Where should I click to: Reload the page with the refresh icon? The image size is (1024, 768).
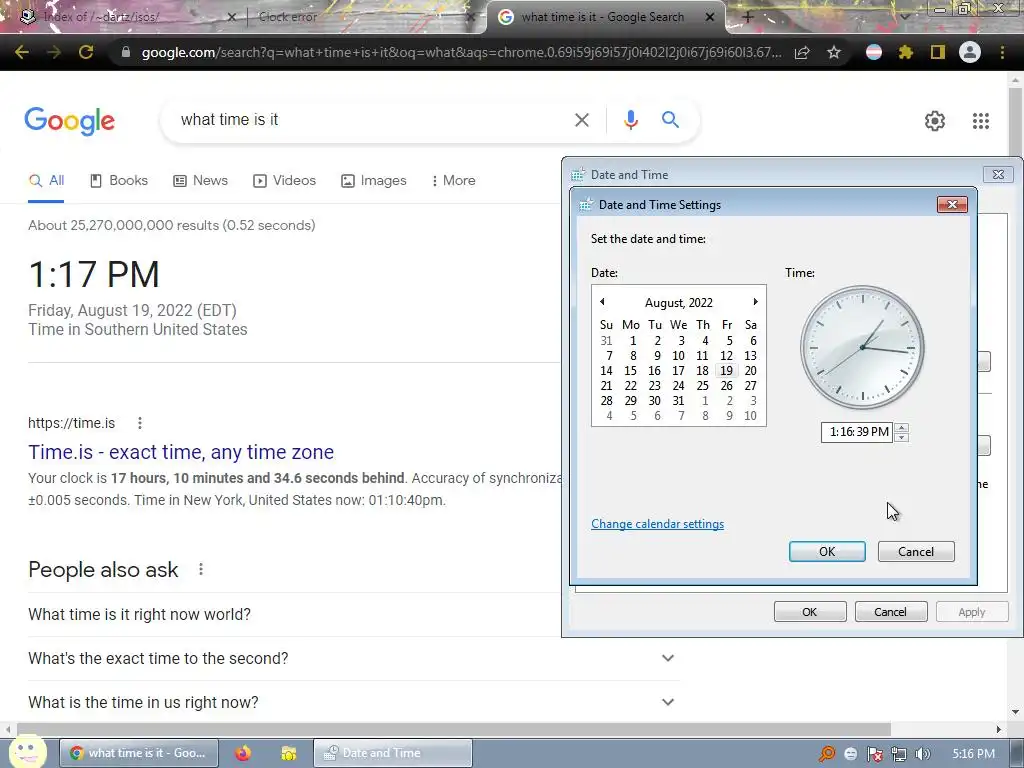[86, 52]
